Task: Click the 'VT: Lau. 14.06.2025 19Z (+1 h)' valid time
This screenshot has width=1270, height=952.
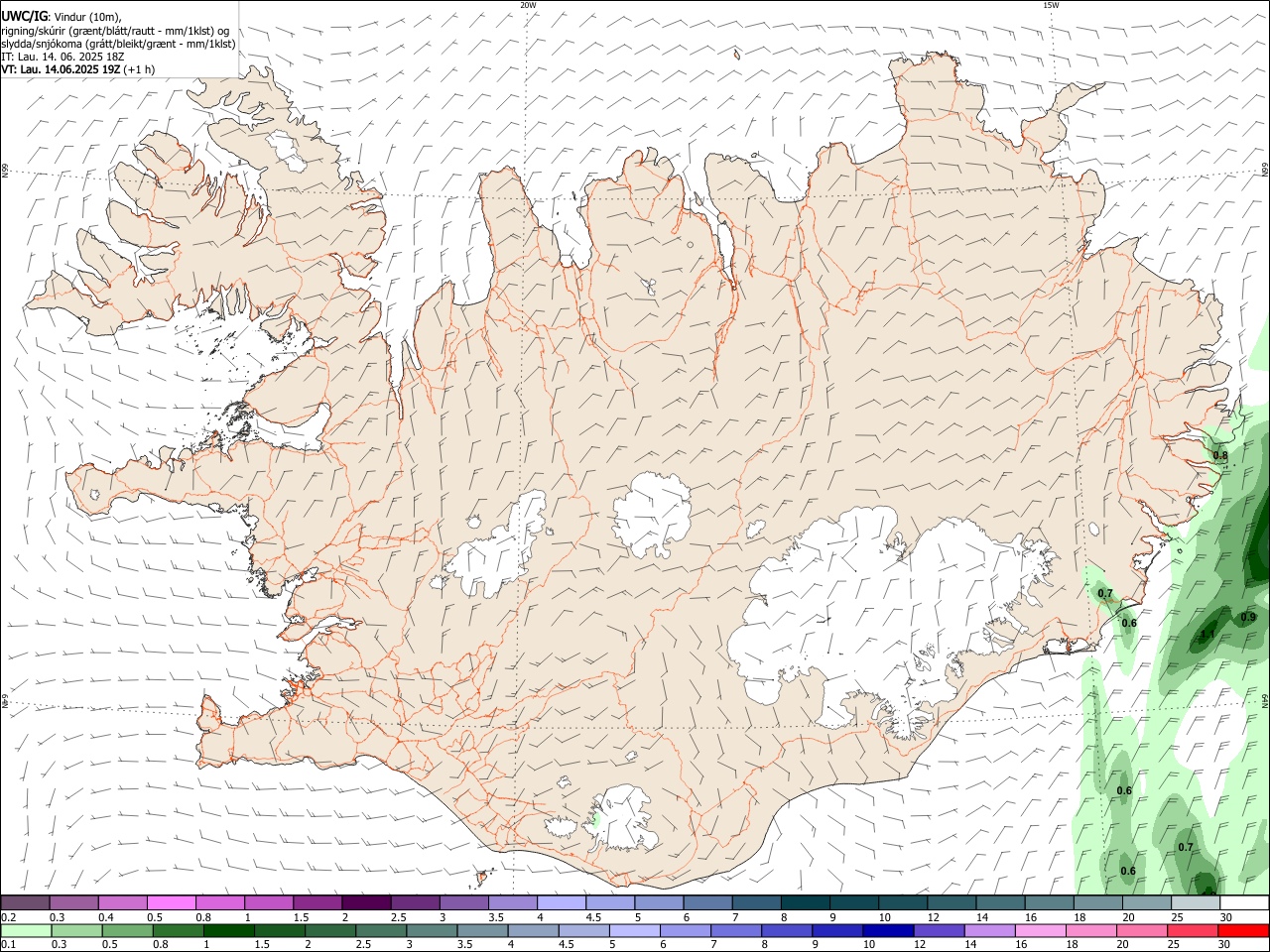Action: (77, 69)
